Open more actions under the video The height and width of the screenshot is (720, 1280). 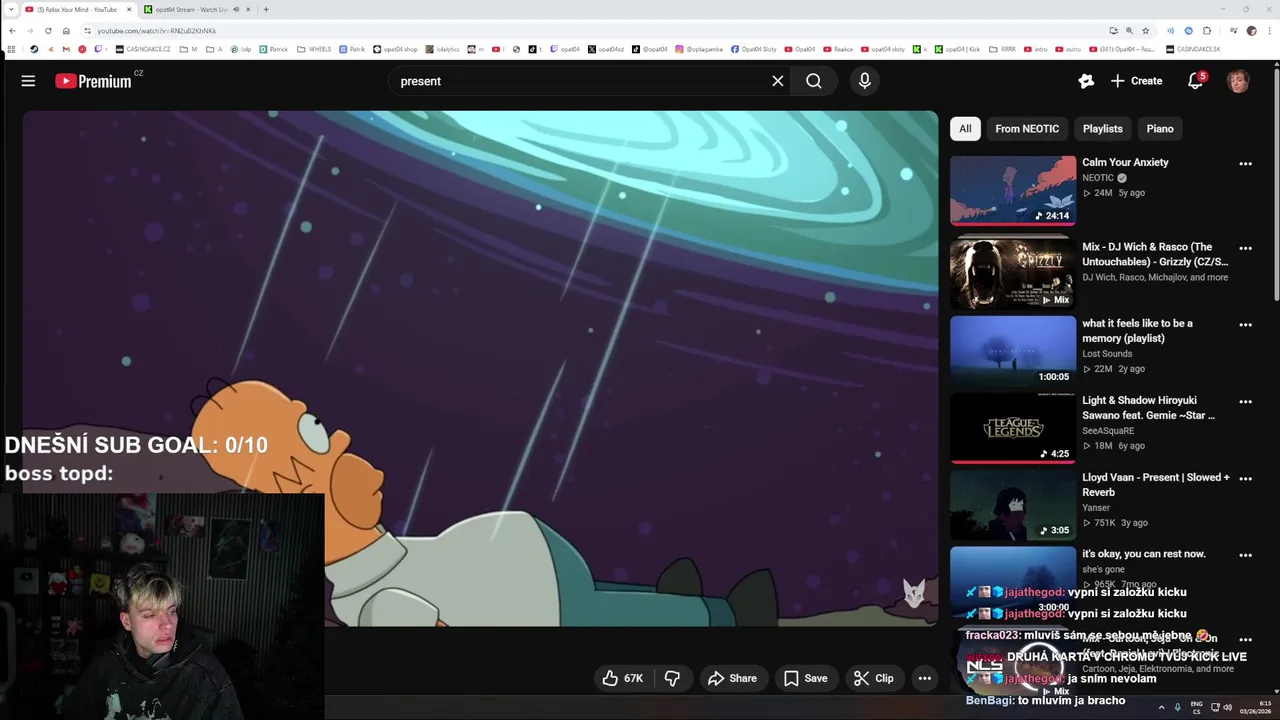(925, 678)
